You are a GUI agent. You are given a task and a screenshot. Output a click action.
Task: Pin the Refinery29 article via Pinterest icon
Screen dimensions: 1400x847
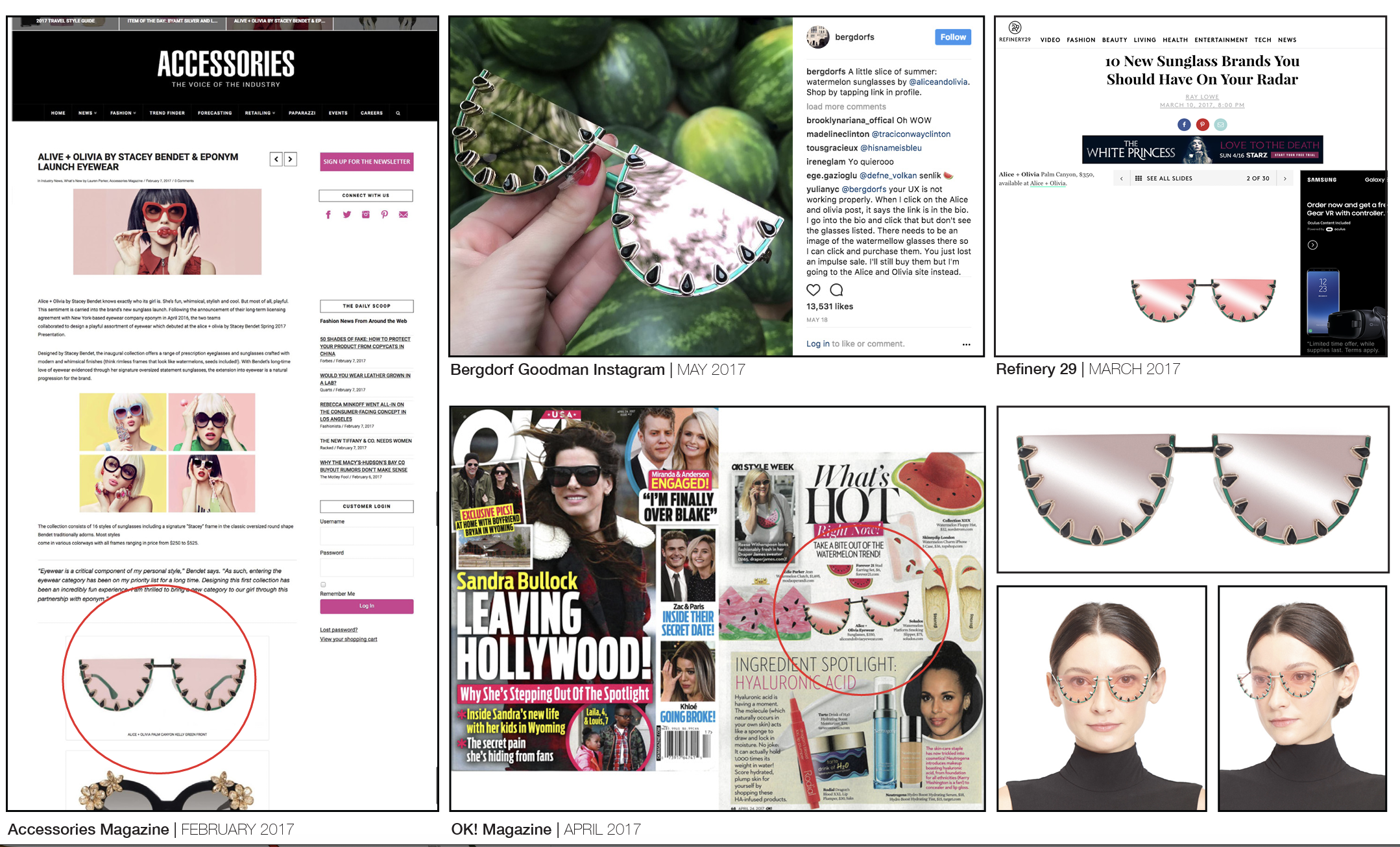pos(1202,125)
